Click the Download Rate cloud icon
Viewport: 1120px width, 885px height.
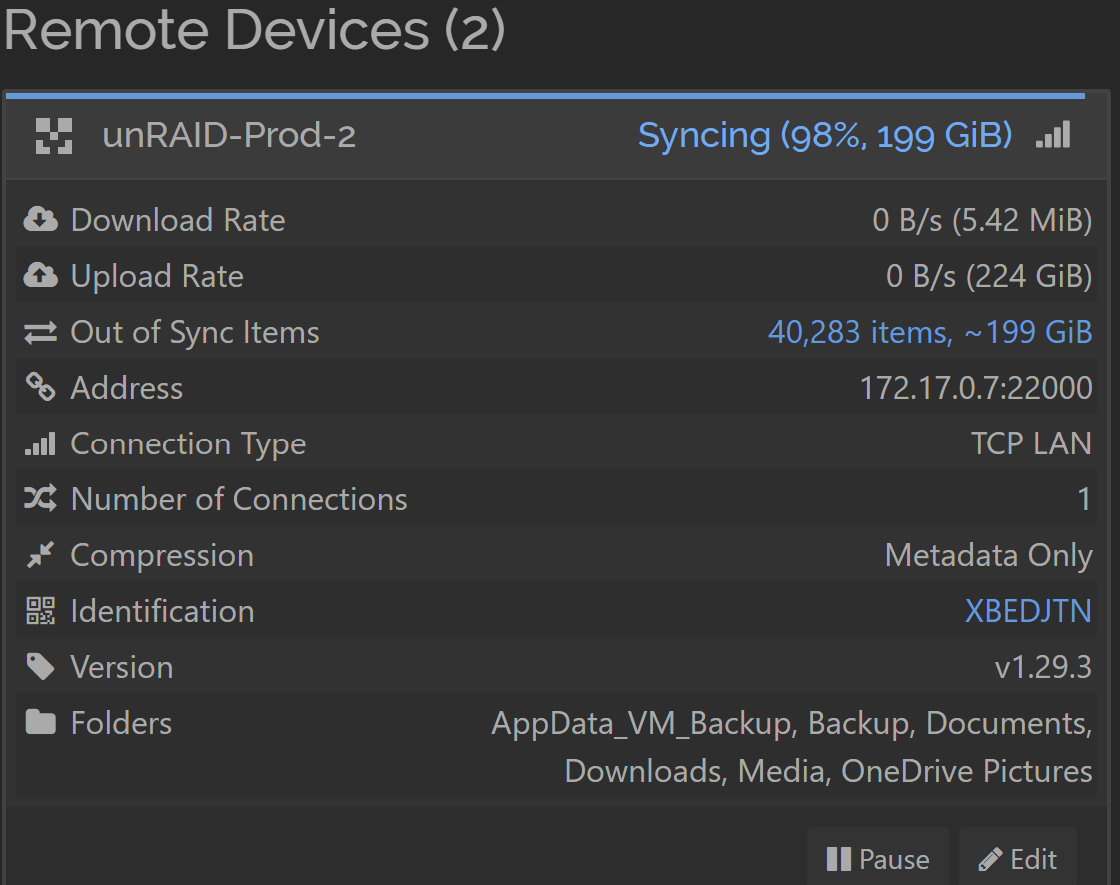[41, 219]
